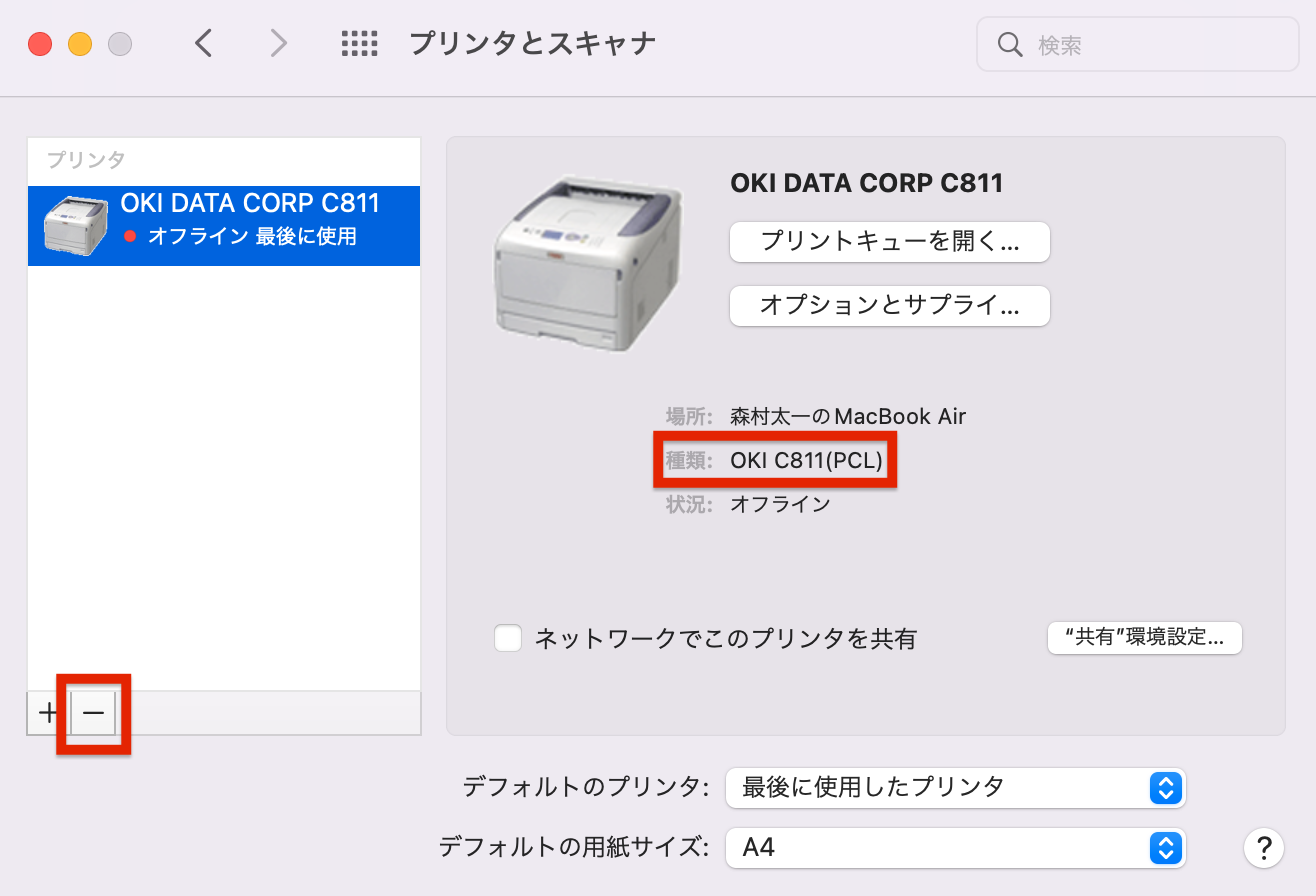Select OKI DATA CORP C811 in printer list

(250, 204)
